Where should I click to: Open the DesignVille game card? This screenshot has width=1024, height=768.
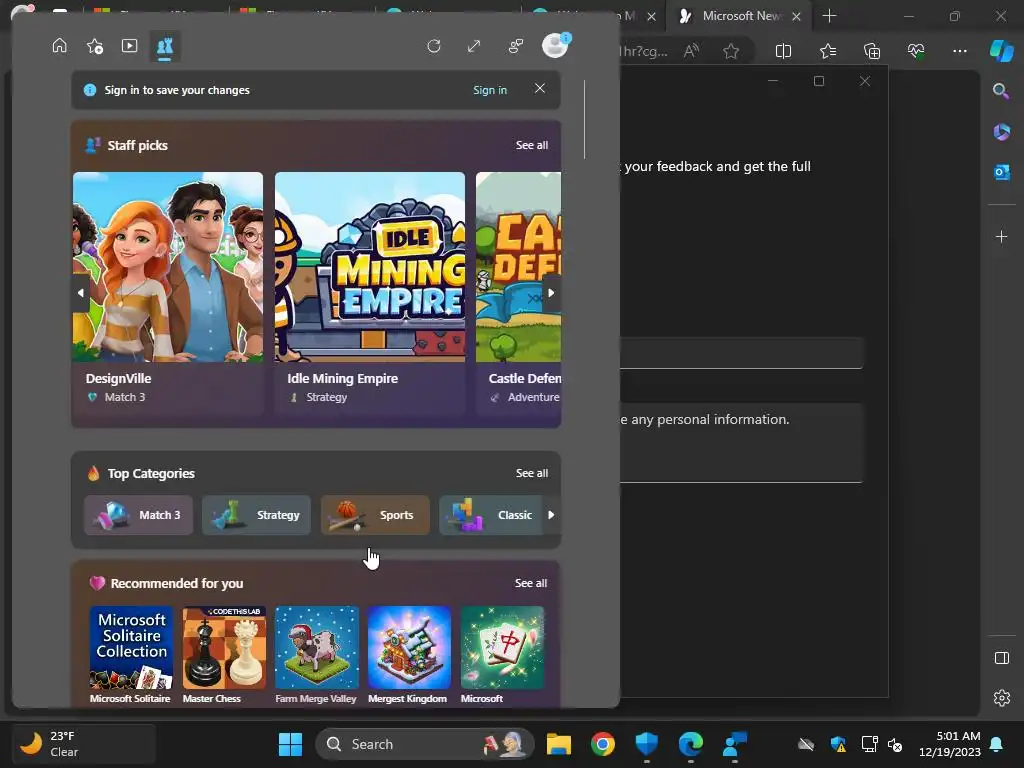point(168,293)
